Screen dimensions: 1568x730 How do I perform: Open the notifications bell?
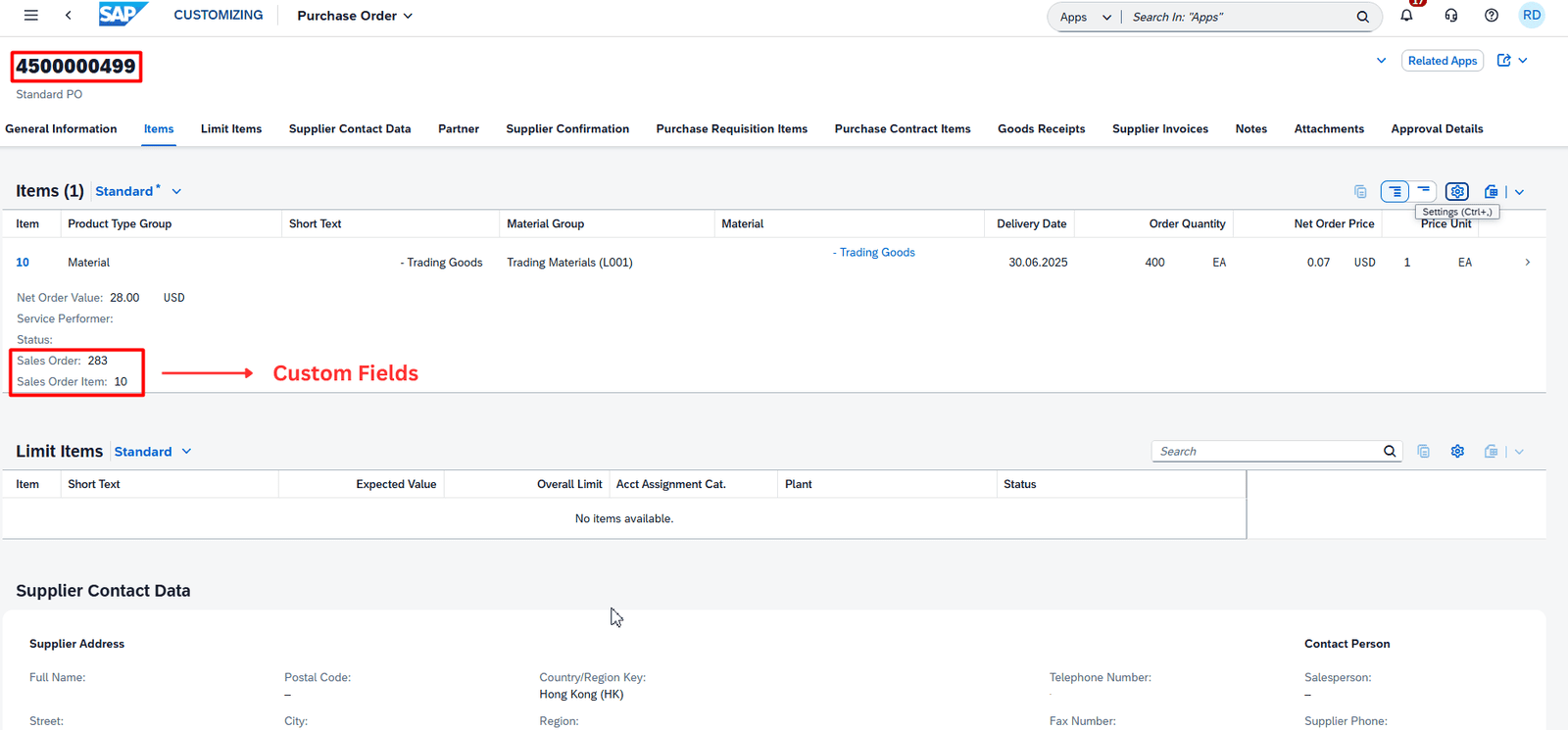pos(1406,16)
